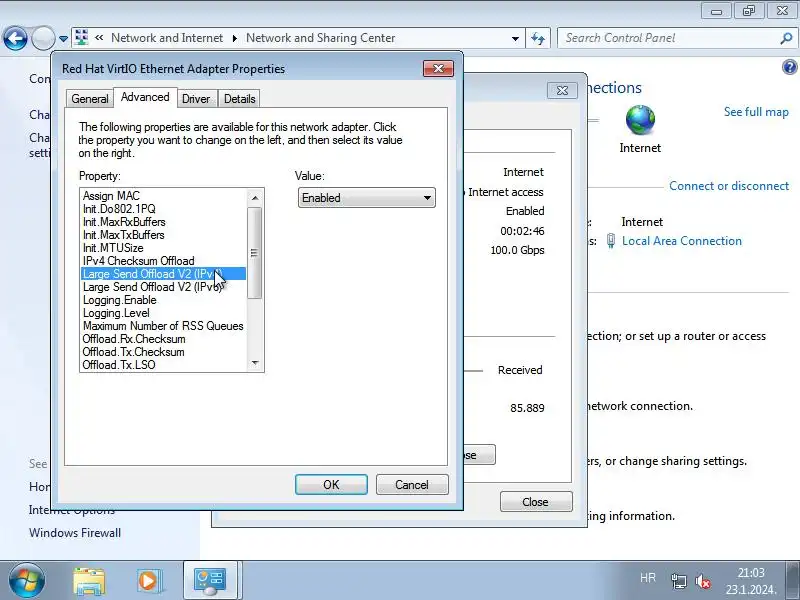The width and height of the screenshot is (800, 600).
Task: Open the Windows Start menu
Action: point(27,580)
